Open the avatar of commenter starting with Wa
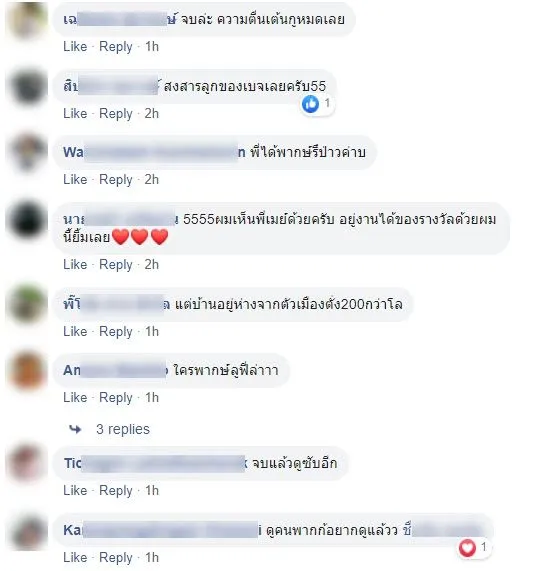545x571 pixels. pyautogui.click(x=28, y=153)
